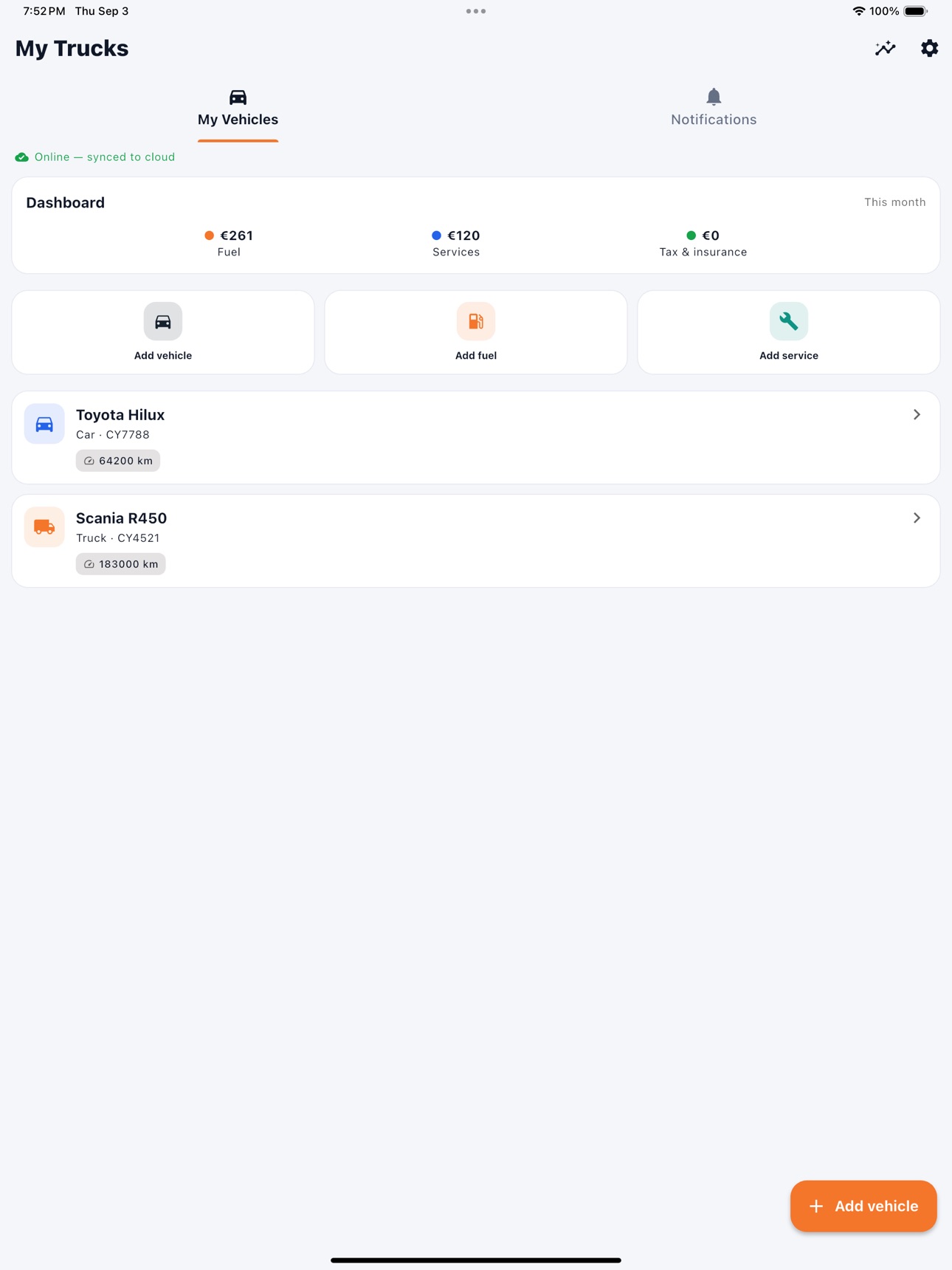Tap the €0 tax and insurance amount
Image resolution: width=952 pixels, height=1270 pixels.
tap(711, 236)
